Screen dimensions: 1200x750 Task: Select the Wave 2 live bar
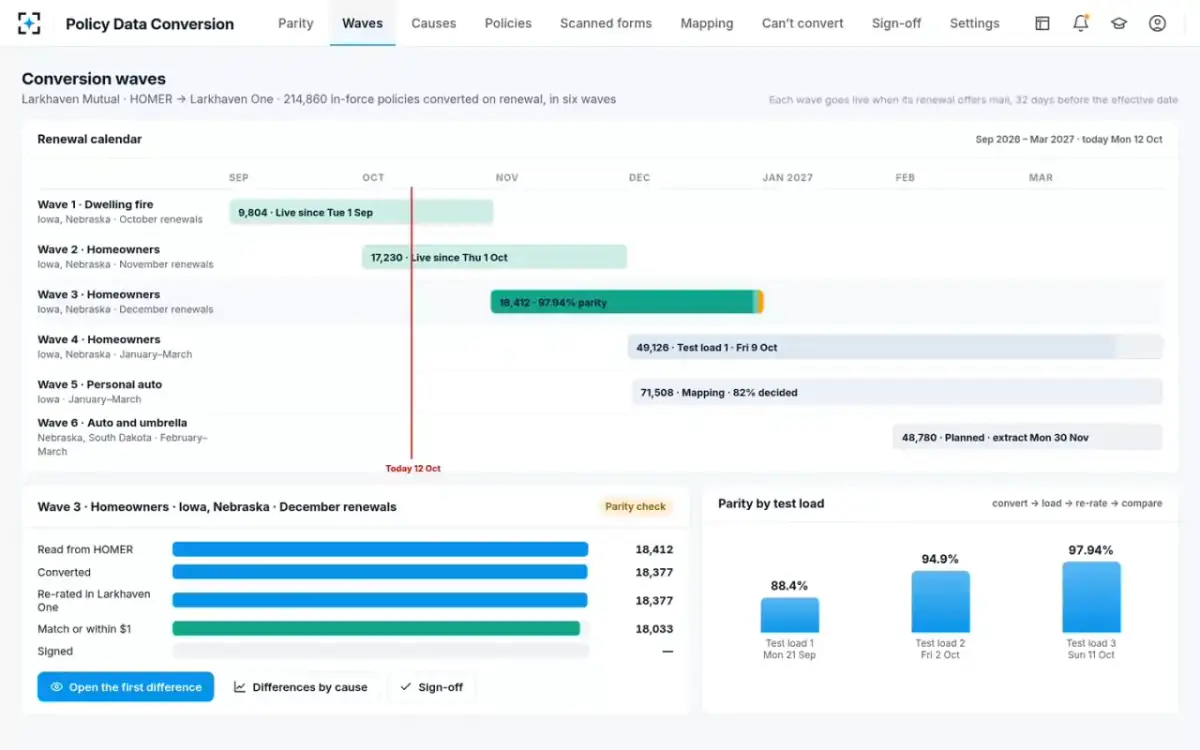point(494,257)
